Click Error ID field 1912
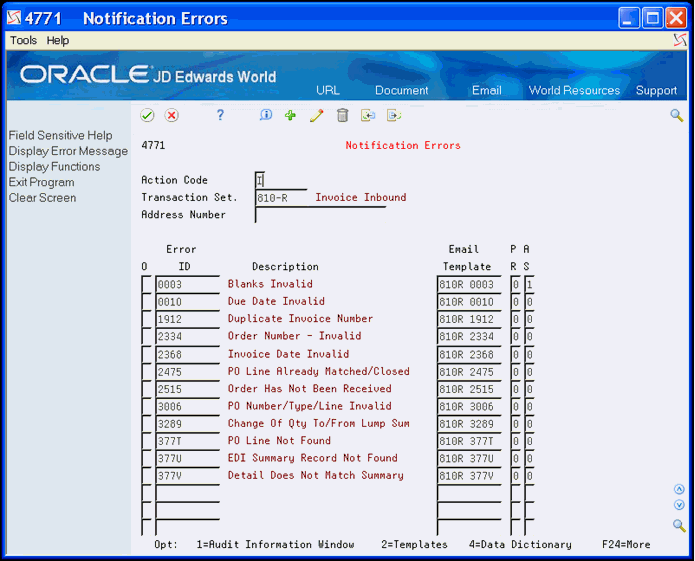The image size is (695, 561). coord(187,319)
